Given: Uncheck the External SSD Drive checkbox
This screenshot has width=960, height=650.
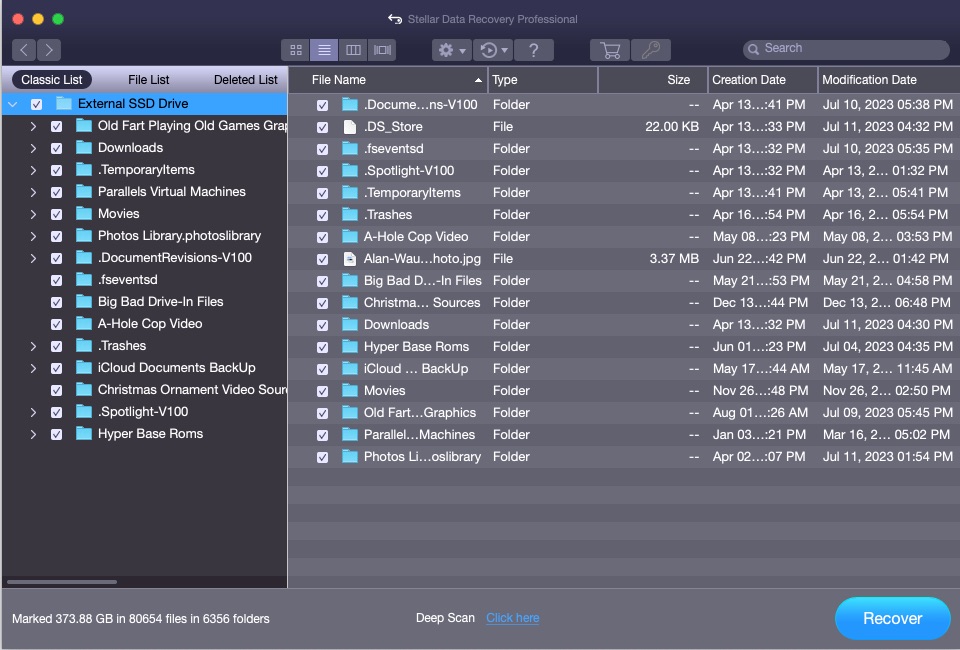Looking at the screenshot, I should [36, 104].
